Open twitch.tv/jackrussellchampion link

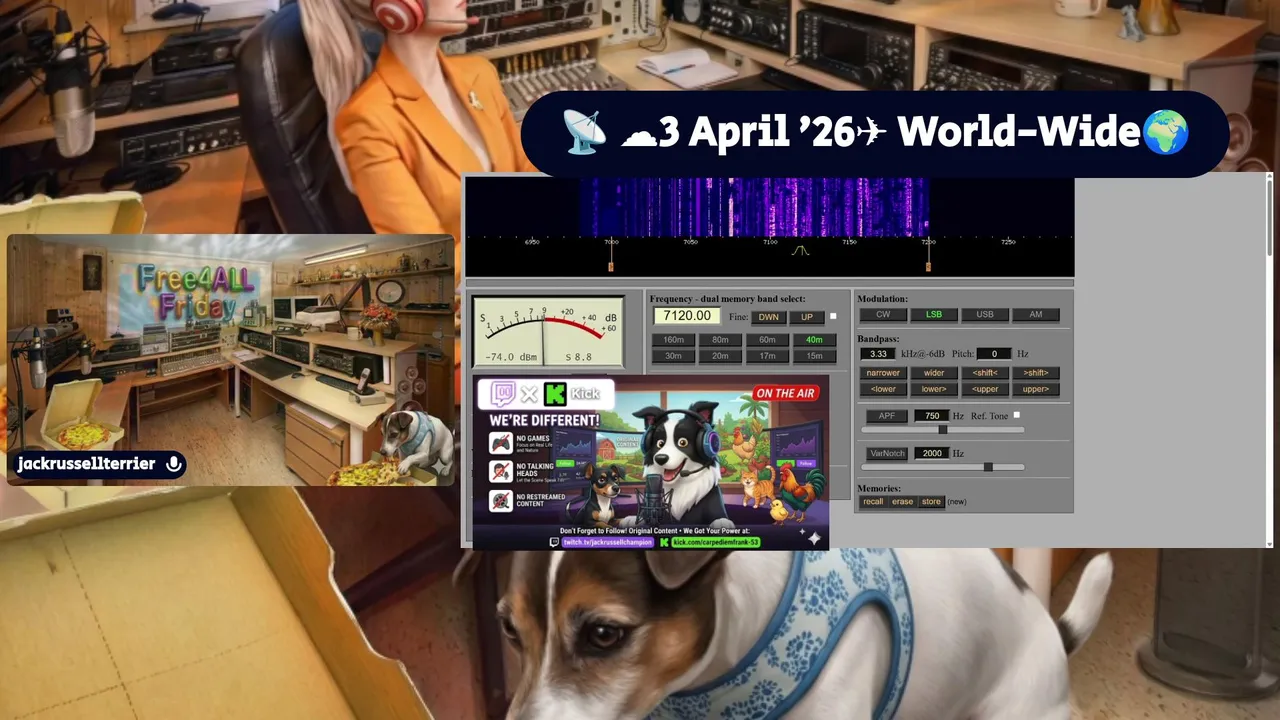click(x=607, y=542)
